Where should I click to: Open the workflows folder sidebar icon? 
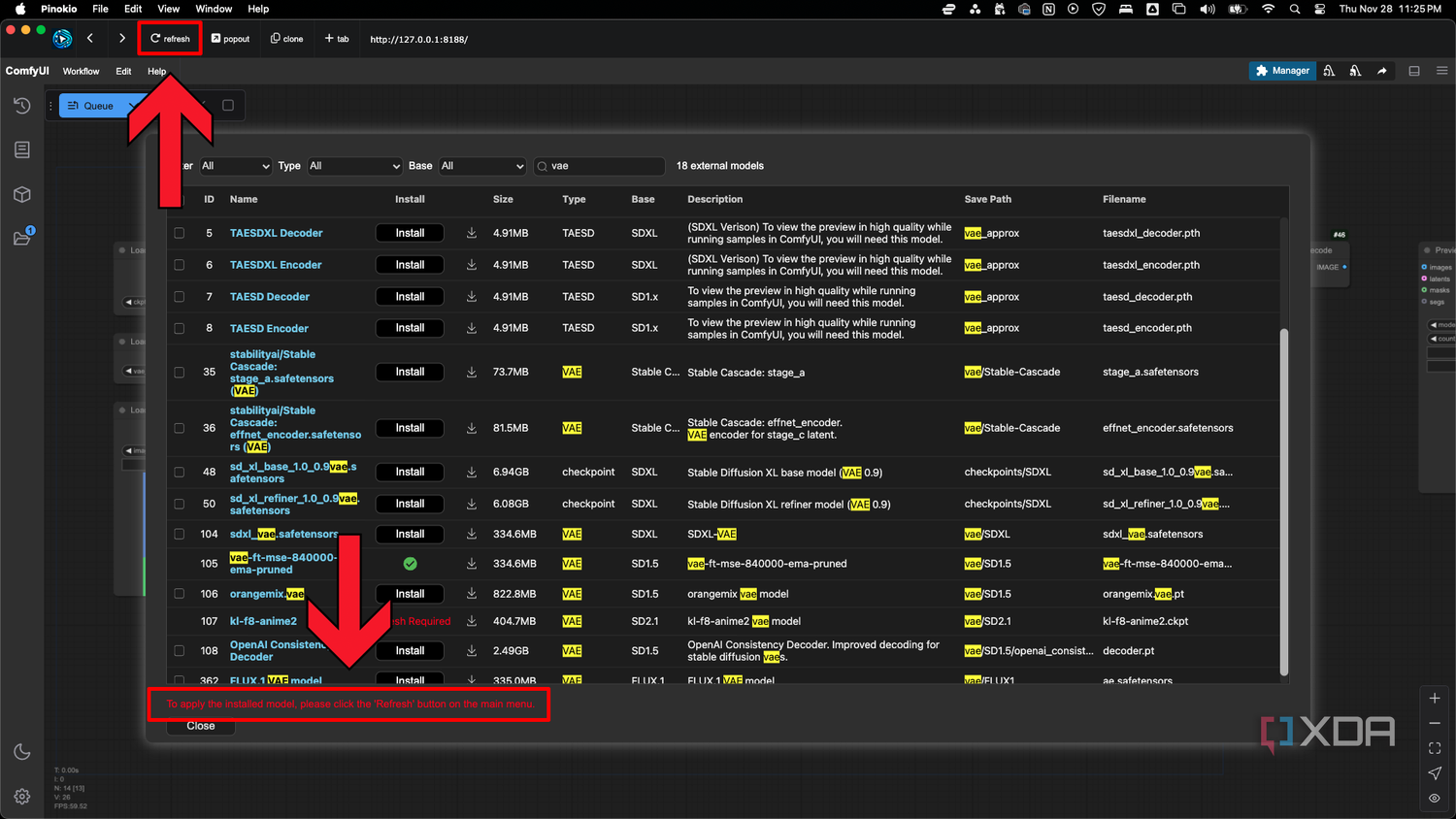21,238
